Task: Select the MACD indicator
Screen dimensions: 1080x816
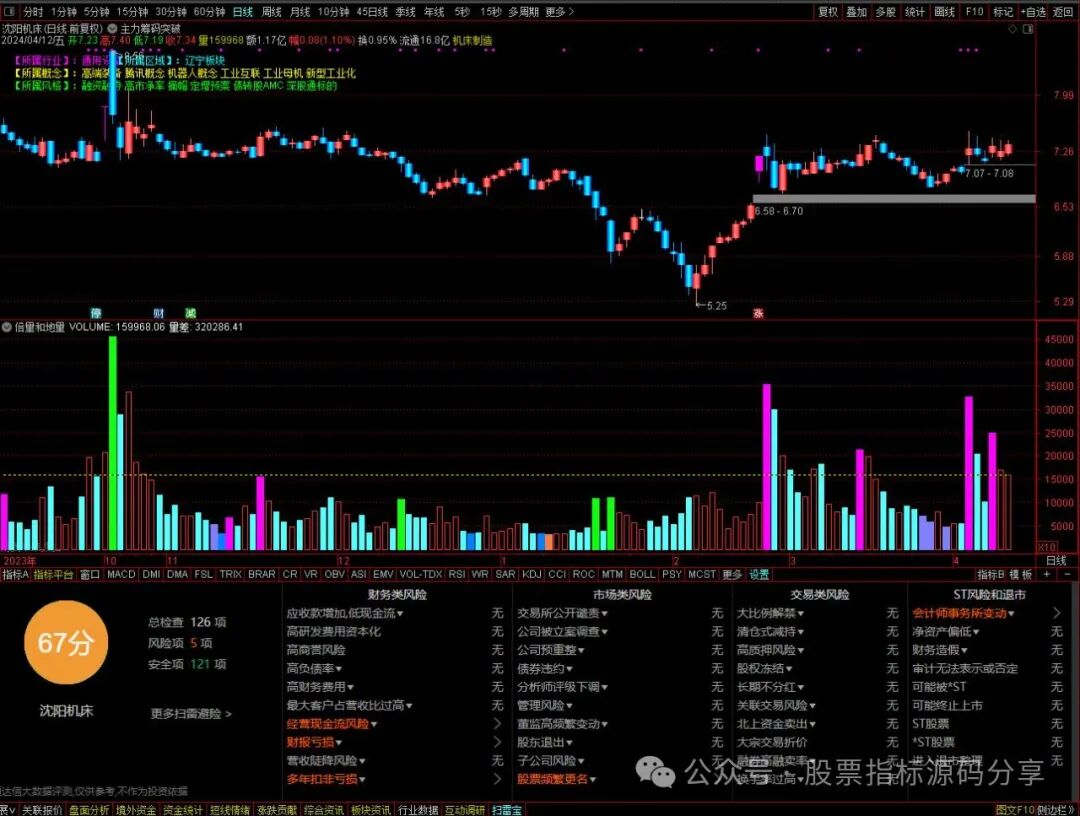Action: point(121,574)
